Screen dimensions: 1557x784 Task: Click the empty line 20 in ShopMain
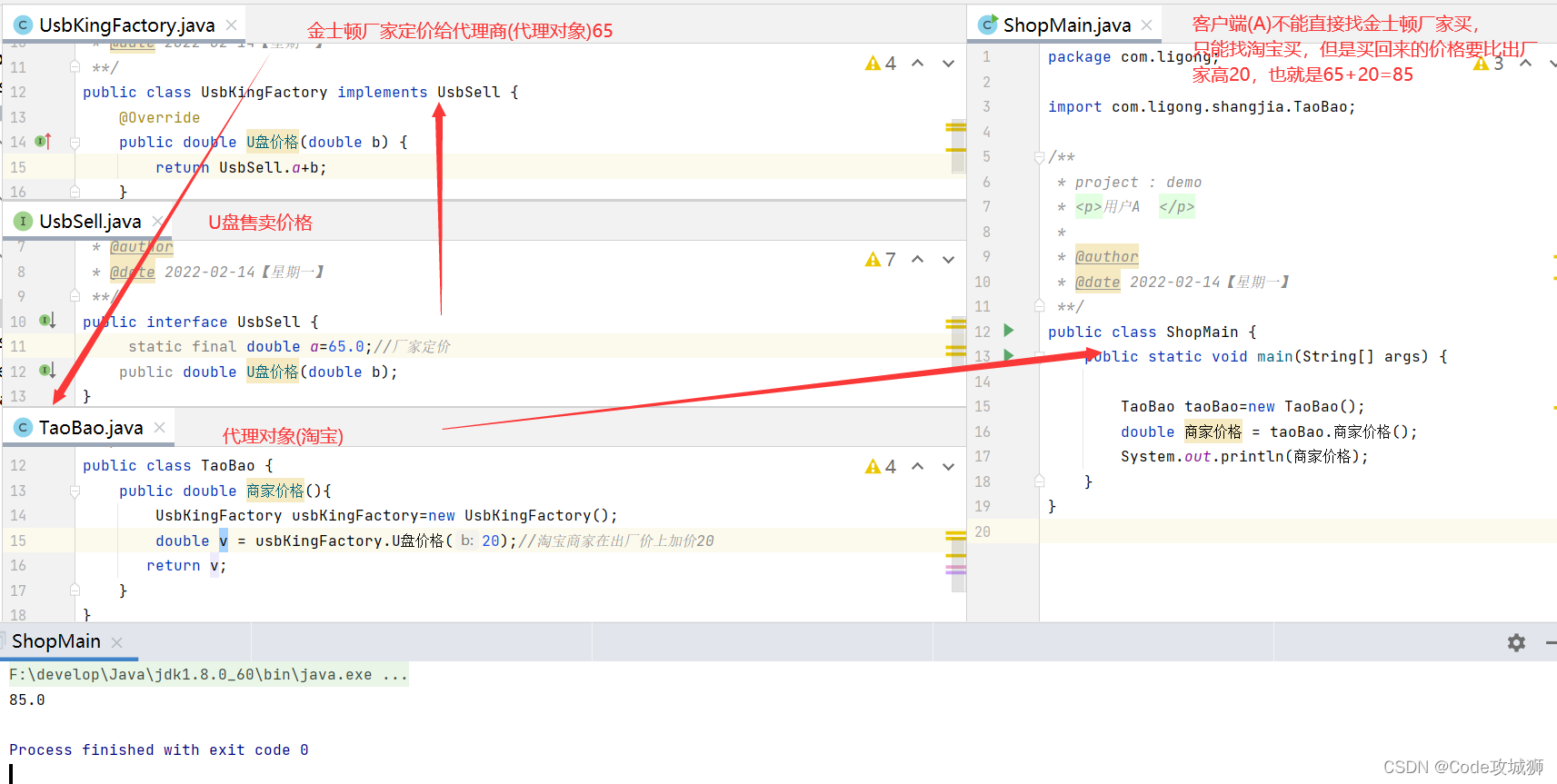click(x=1298, y=531)
